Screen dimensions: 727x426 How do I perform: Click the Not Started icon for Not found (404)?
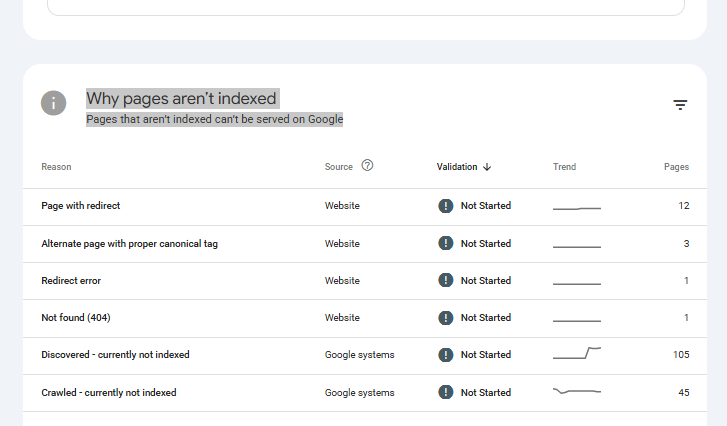(446, 318)
